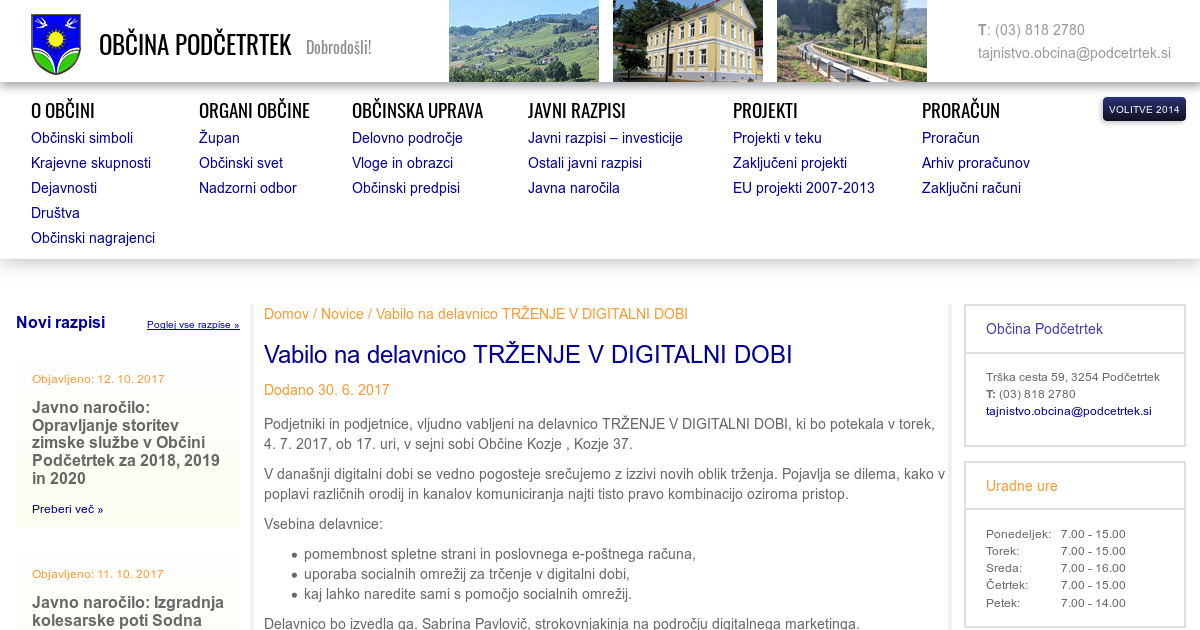Open Projekti v teku page
The image size is (1200, 630).
pos(777,138)
